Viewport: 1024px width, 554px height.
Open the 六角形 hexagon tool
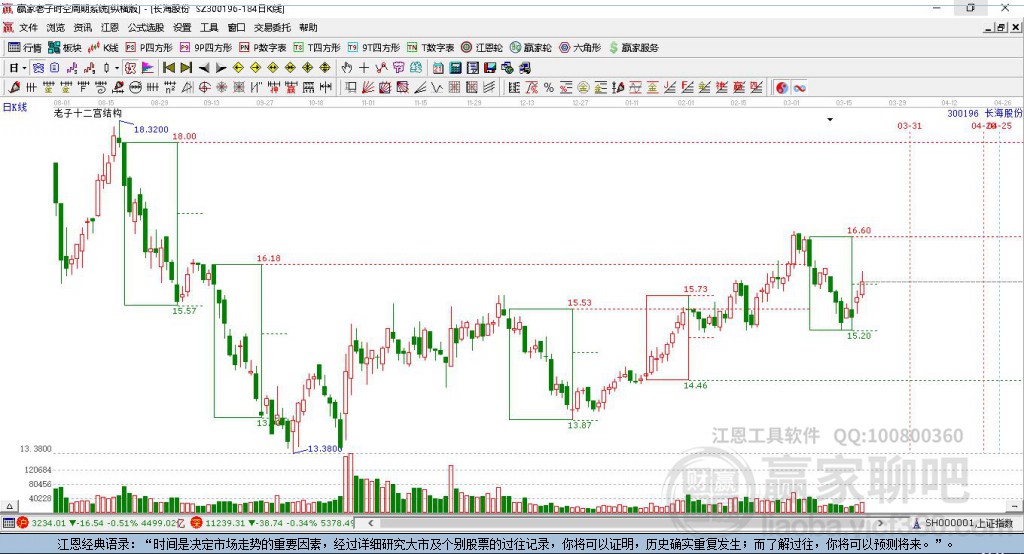580,48
